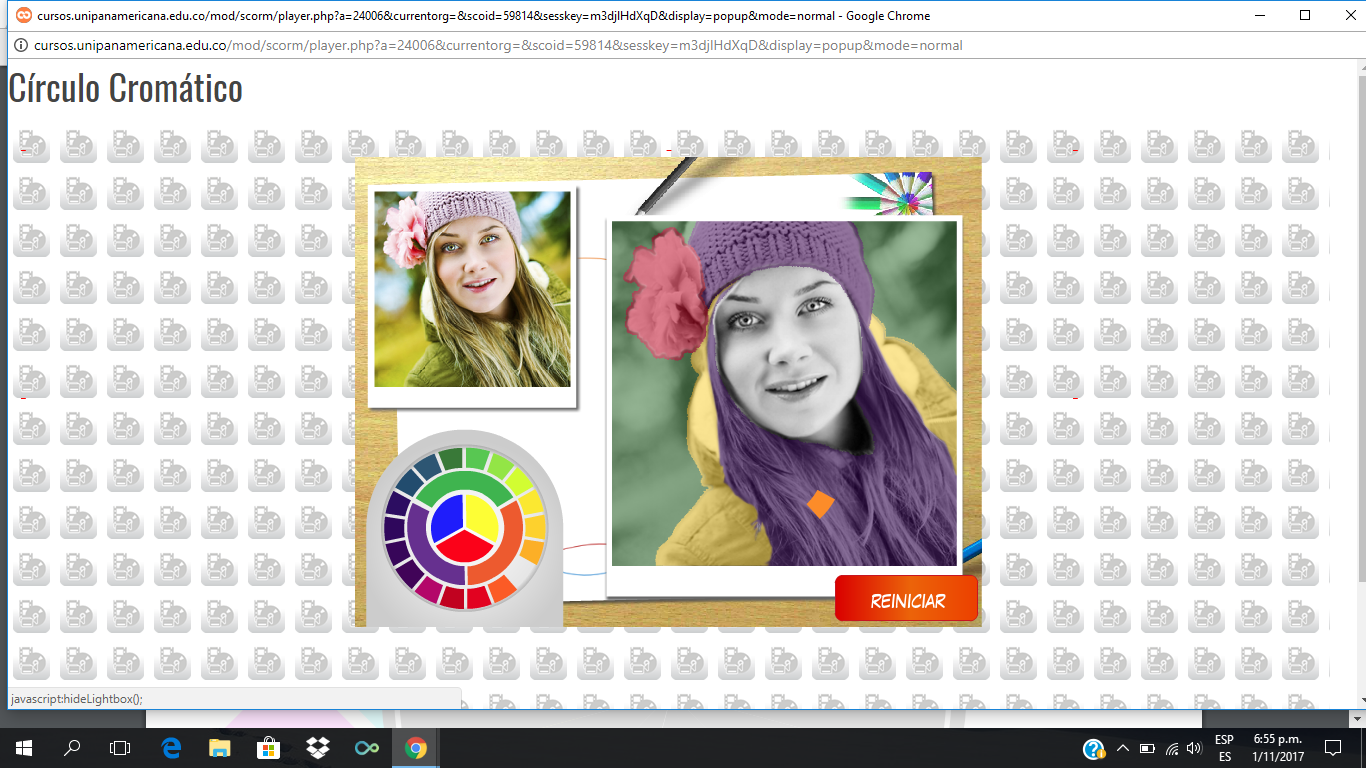1366x768 pixels.
Task: Click the browser address bar URL
Action: [x=498, y=45]
